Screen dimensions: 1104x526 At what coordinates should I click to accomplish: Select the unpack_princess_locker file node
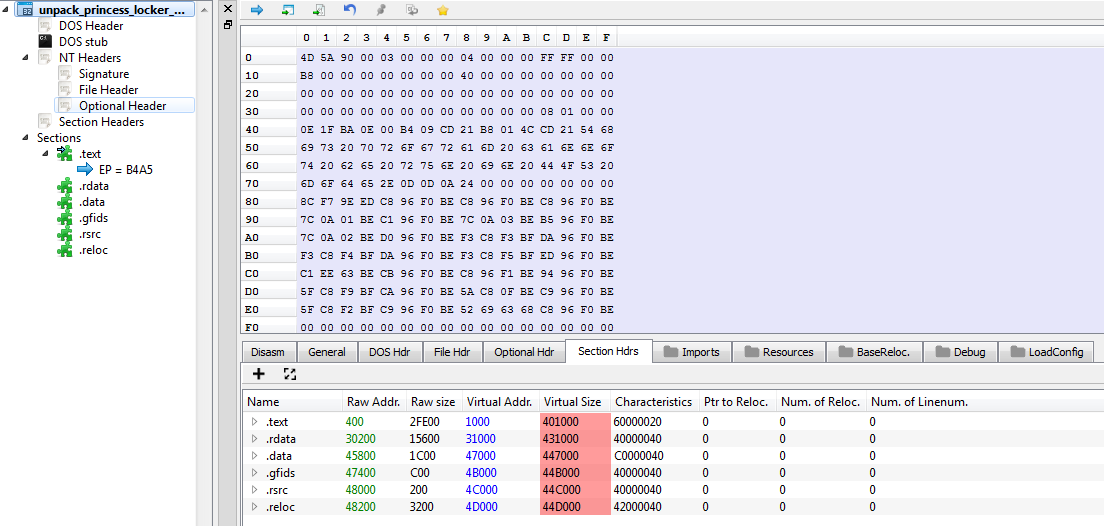(104, 10)
